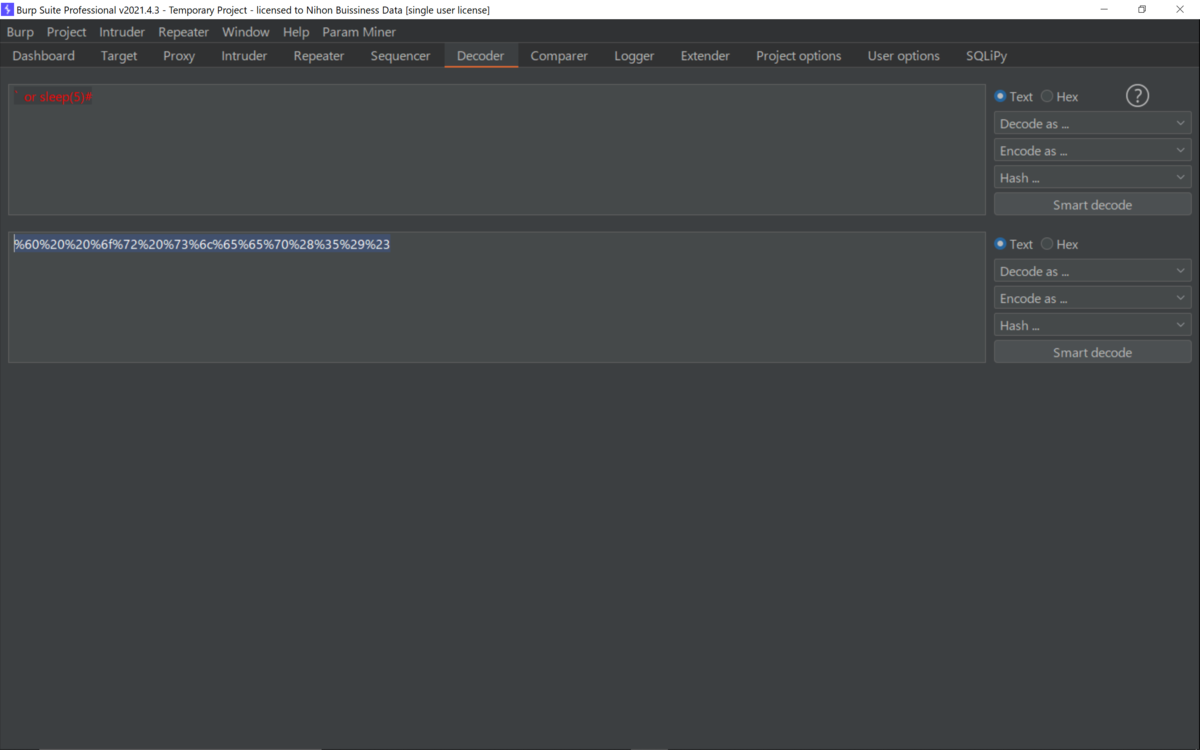The height and width of the screenshot is (750, 1200).
Task: Switch to the Target tab
Action: (x=119, y=56)
